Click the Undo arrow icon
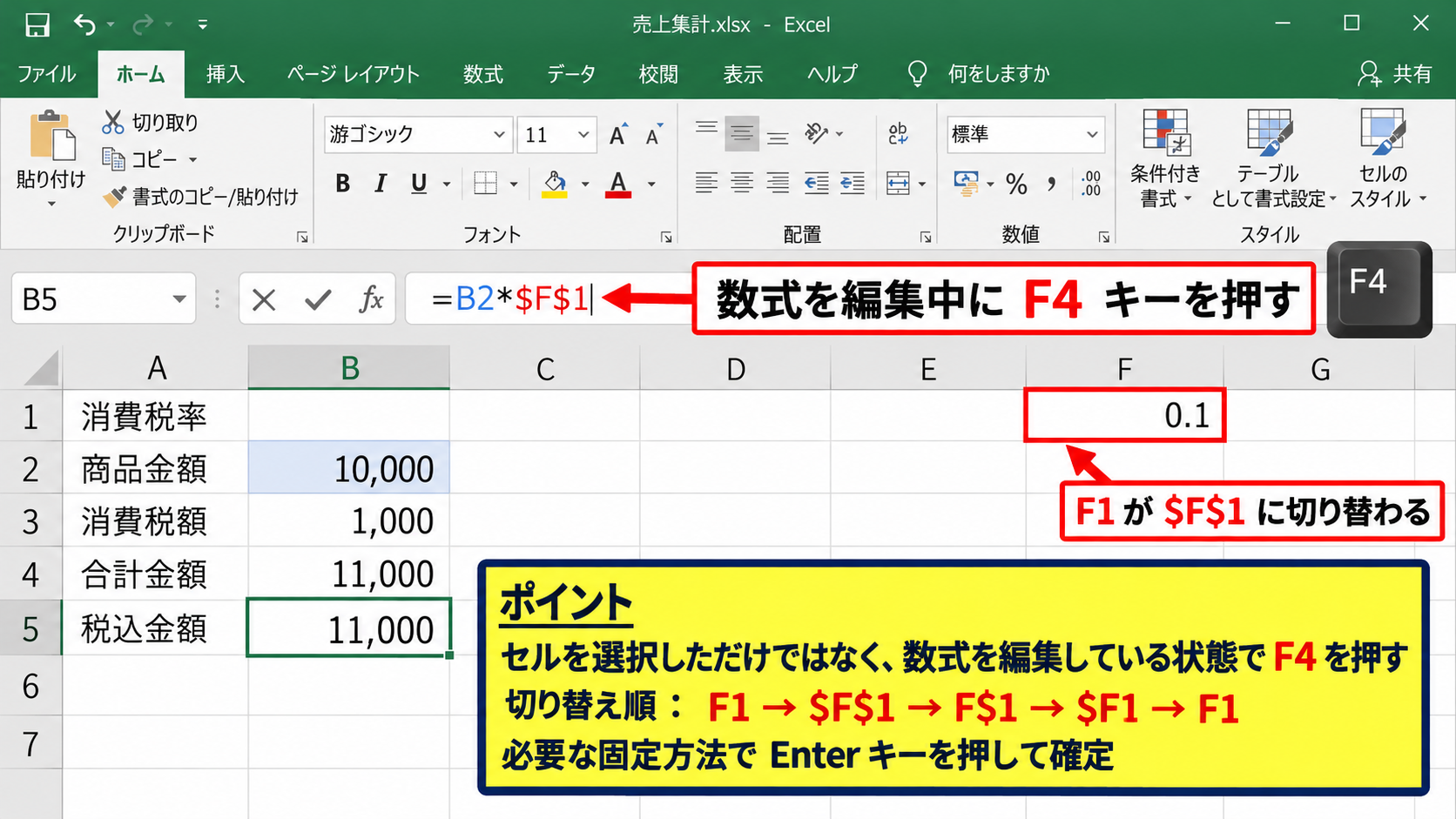Viewport: 1456px width, 819px height. click(84, 24)
